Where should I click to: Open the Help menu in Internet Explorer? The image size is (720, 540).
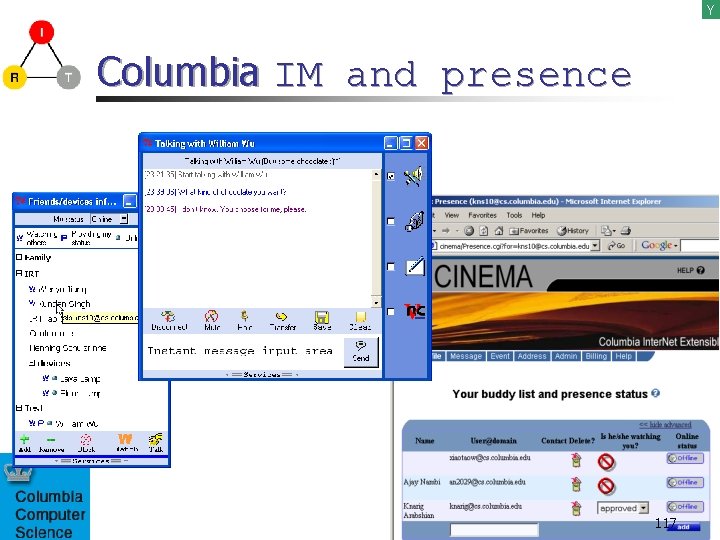[538, 215]
